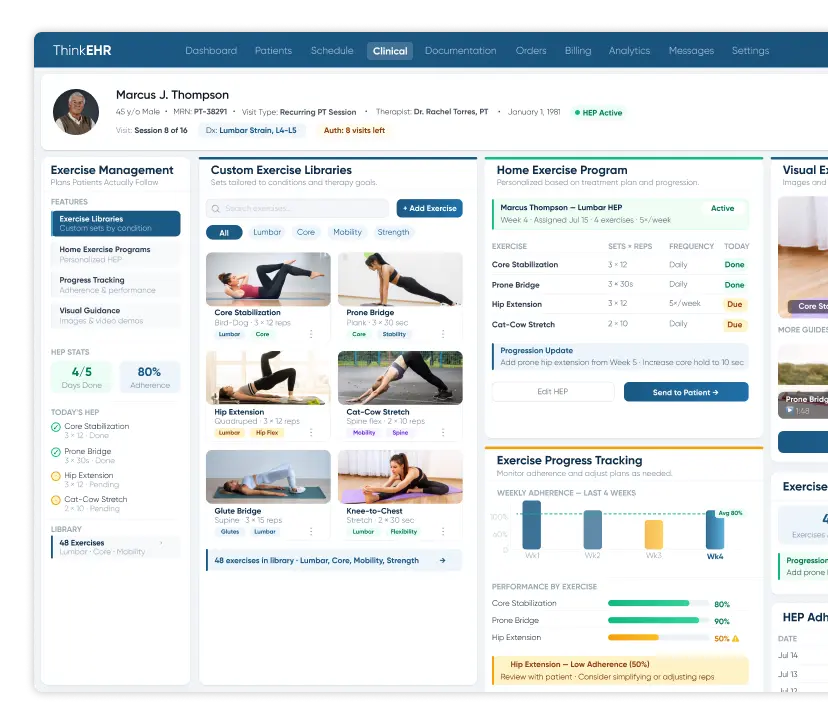Click the Wk4 bar in adherence chart
This screenshot has height=724, width=828.
[715, 530]
